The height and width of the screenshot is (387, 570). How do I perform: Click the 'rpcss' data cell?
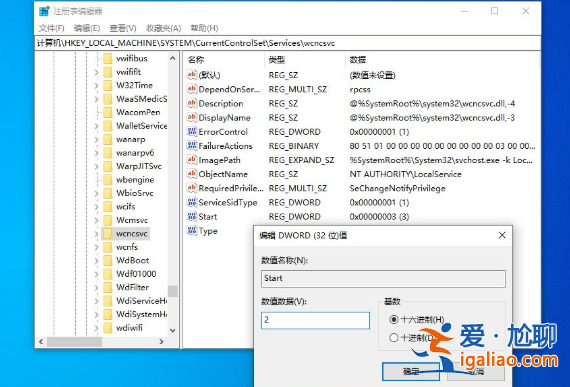tap(360, 89)
